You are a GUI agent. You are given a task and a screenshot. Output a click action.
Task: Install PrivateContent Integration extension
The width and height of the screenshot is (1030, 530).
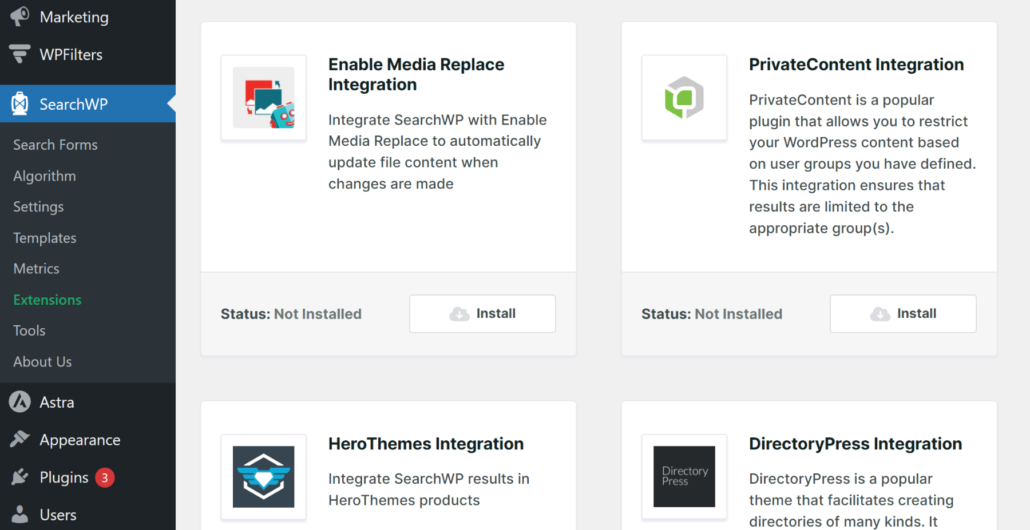tap(903, 314)
